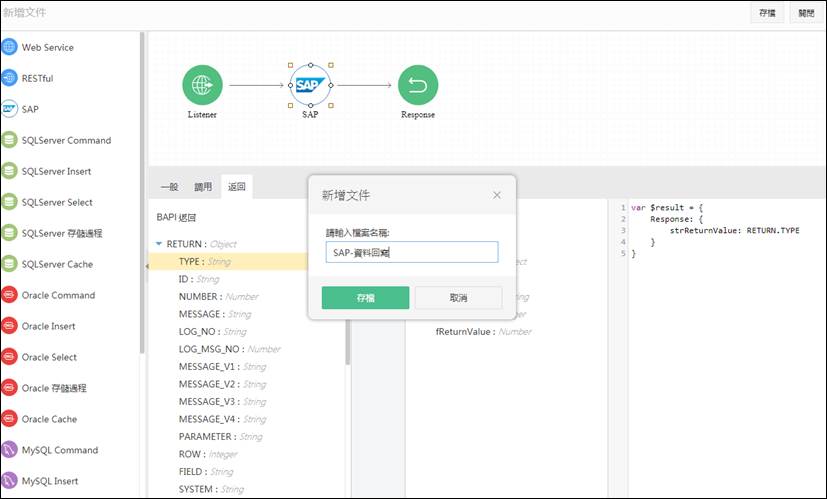Select the ROW : Integer row
This screenshot has height=499, width=827.
(x=208, y=454)
